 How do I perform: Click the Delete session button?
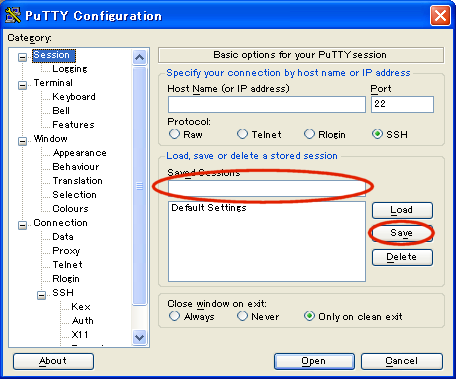pos(402,257)
